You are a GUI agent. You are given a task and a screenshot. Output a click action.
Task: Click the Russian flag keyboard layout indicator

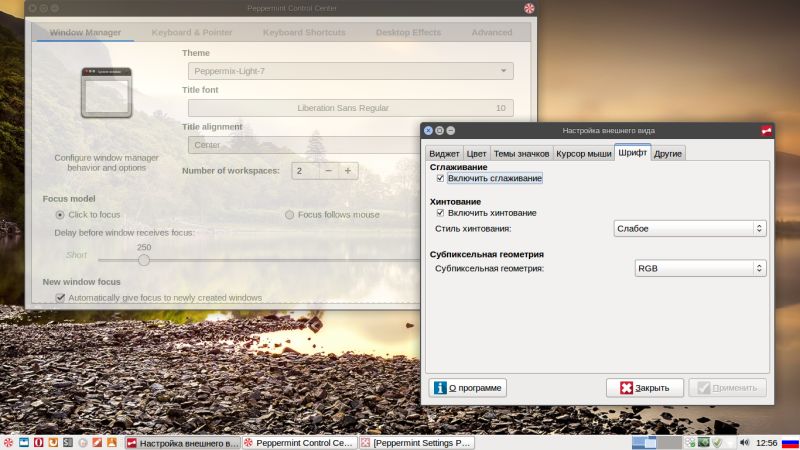coord(790,442)
